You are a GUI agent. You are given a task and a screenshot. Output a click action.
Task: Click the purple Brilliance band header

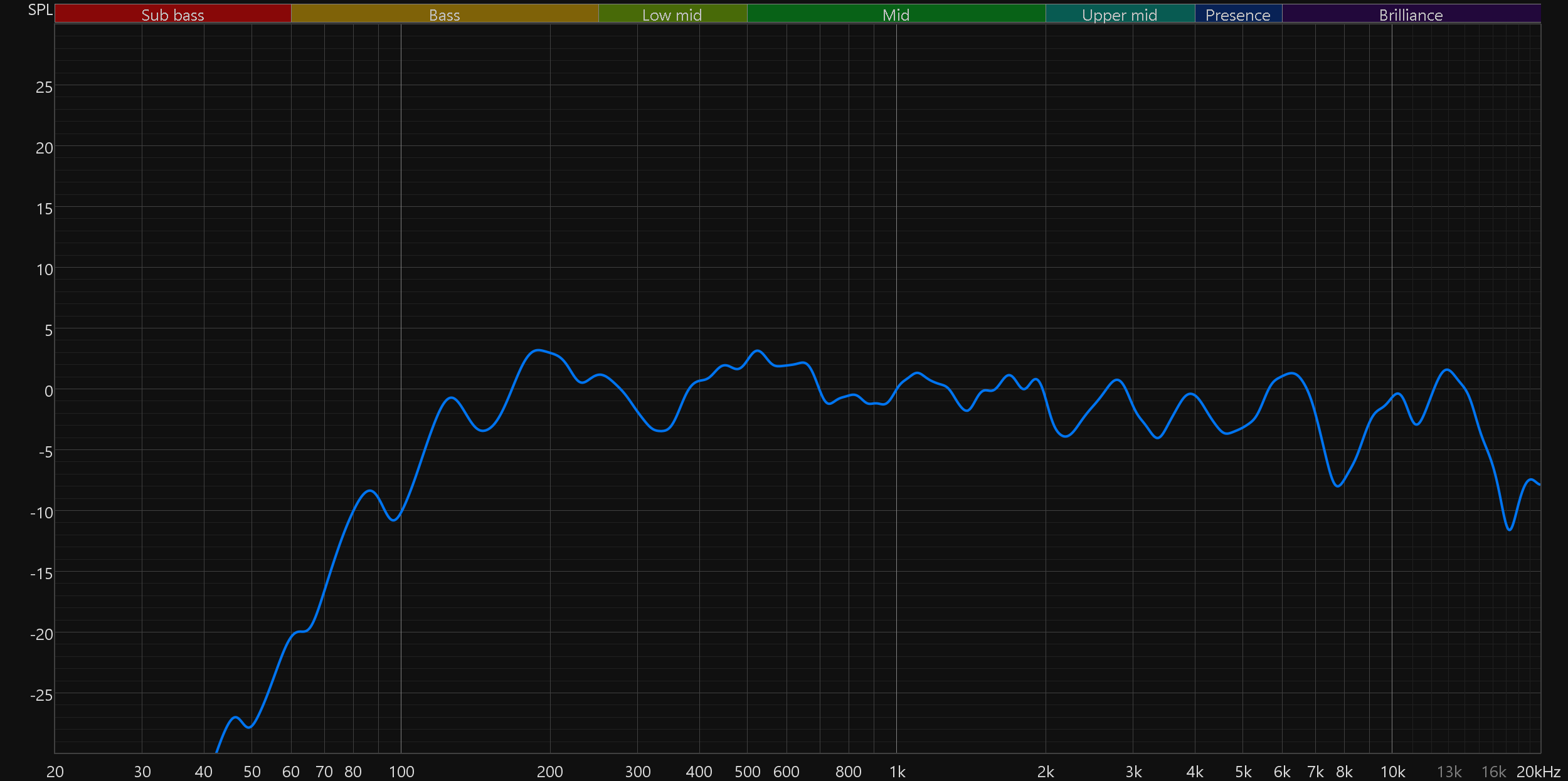(1411, 14)
